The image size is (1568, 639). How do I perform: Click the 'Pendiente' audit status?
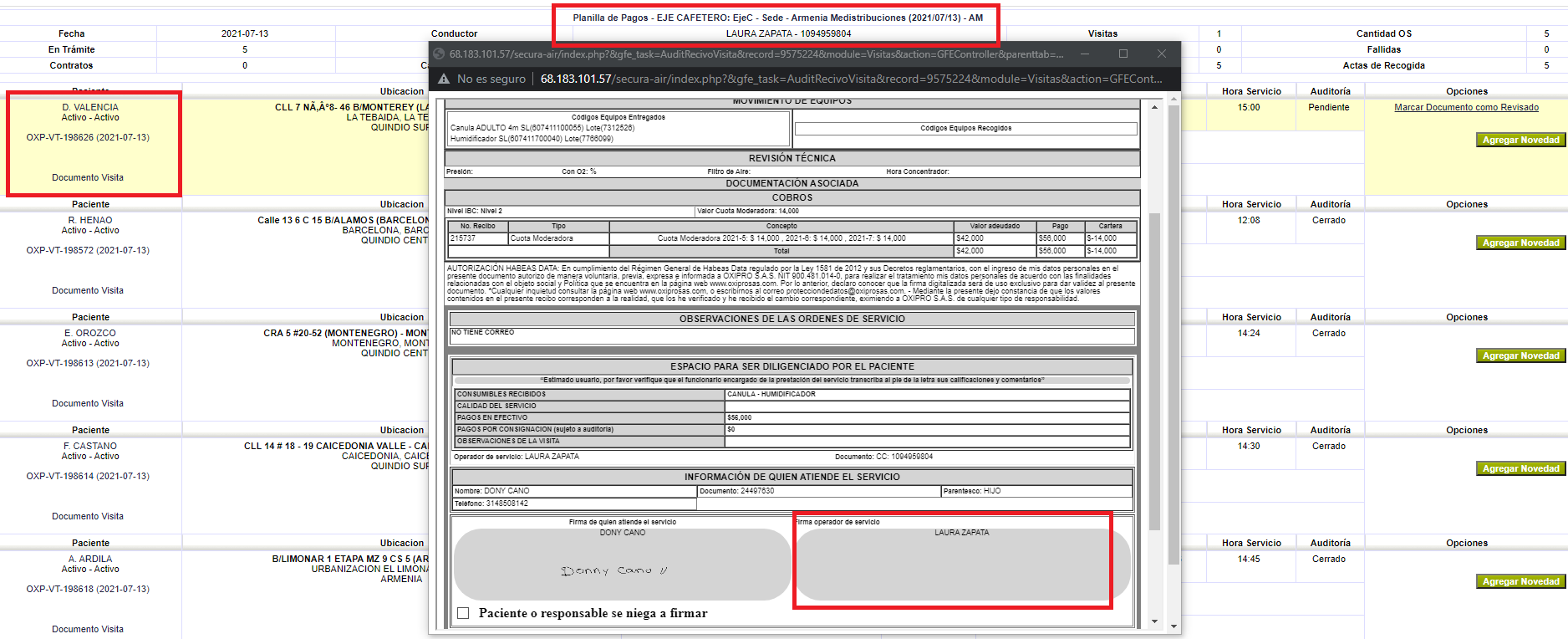(1329, 107)
